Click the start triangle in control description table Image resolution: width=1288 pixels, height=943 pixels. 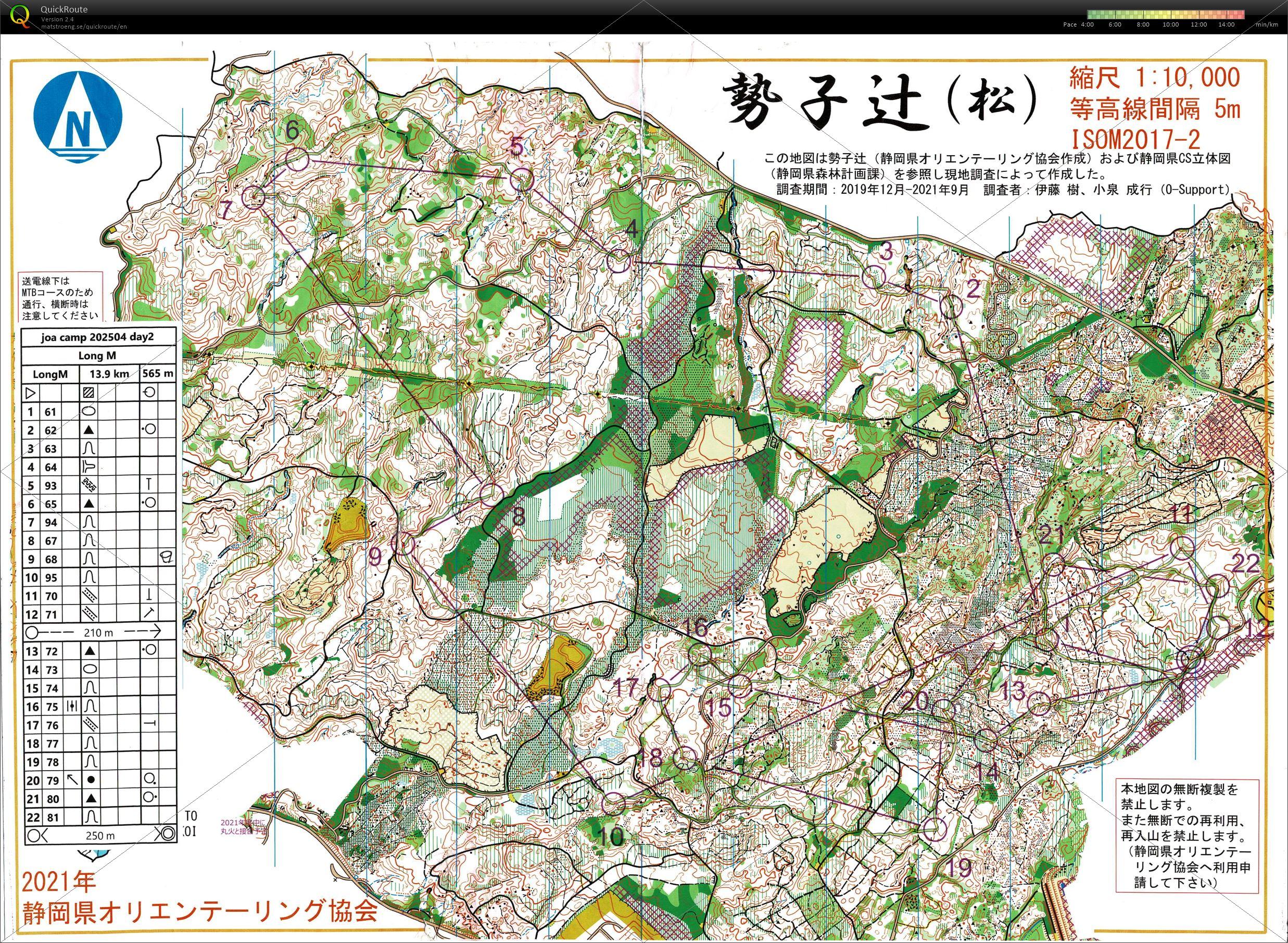click(31, 393)
